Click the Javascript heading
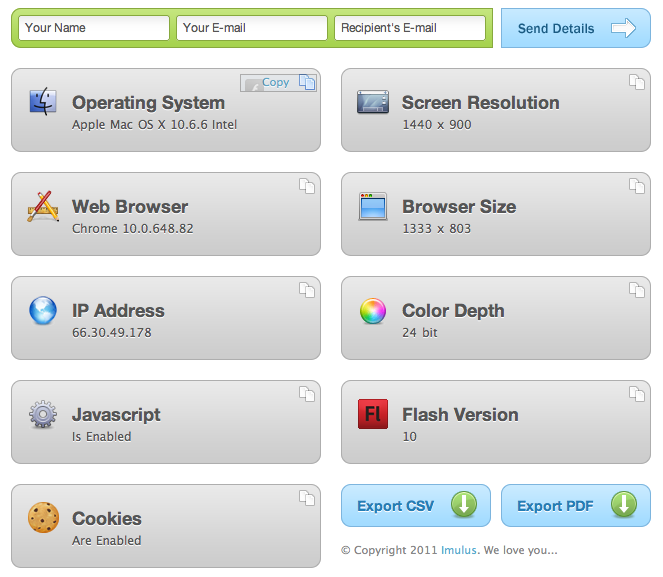This screenshot has height=577, width=663. pyautogui.click(x=116, y=415)
